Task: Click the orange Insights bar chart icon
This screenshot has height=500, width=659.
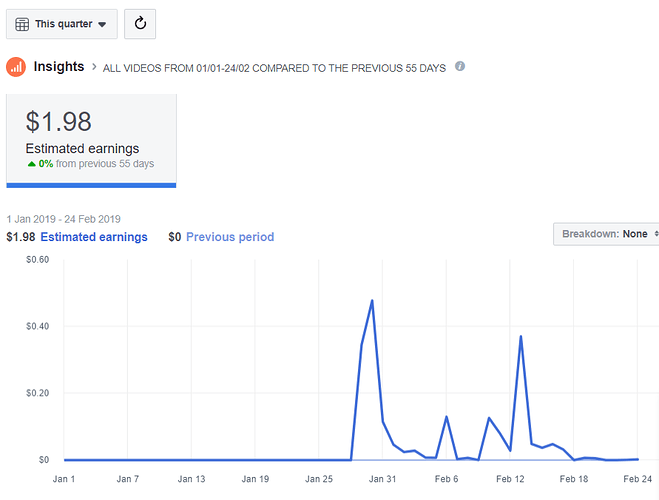Action: [16, 67]
